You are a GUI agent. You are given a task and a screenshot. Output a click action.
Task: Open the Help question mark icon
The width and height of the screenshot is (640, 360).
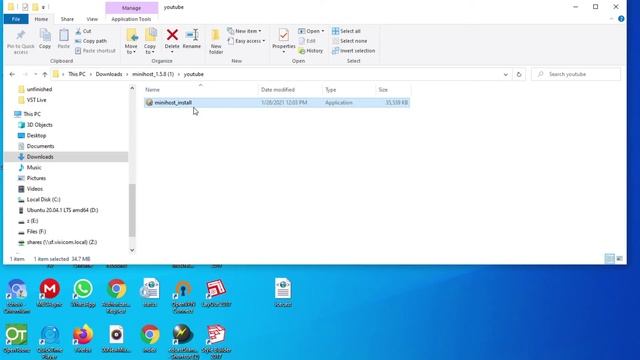point(621,19)
